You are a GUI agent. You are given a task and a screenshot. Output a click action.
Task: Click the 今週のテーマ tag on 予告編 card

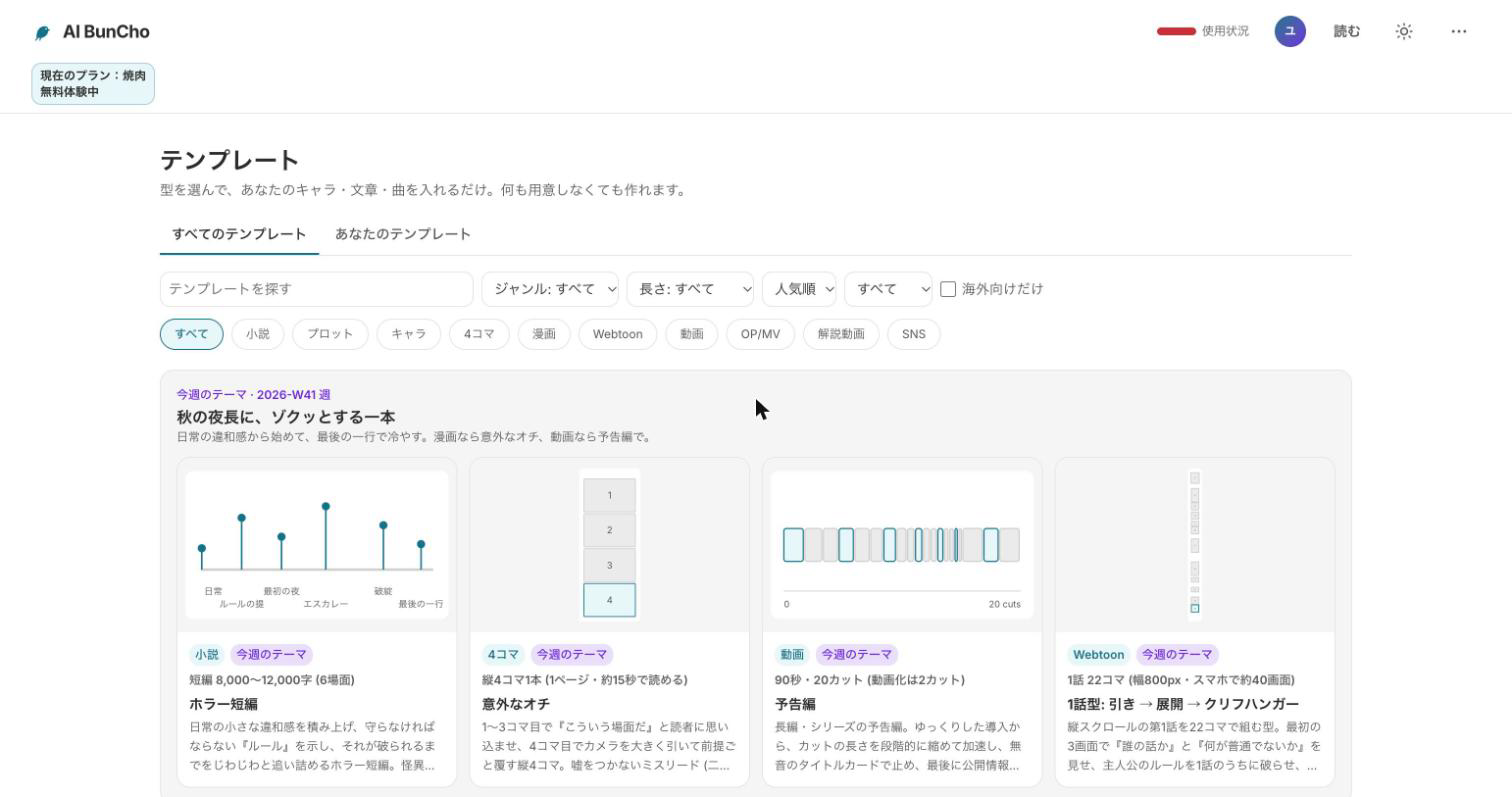pyautogui.click(x=857, y=655)
